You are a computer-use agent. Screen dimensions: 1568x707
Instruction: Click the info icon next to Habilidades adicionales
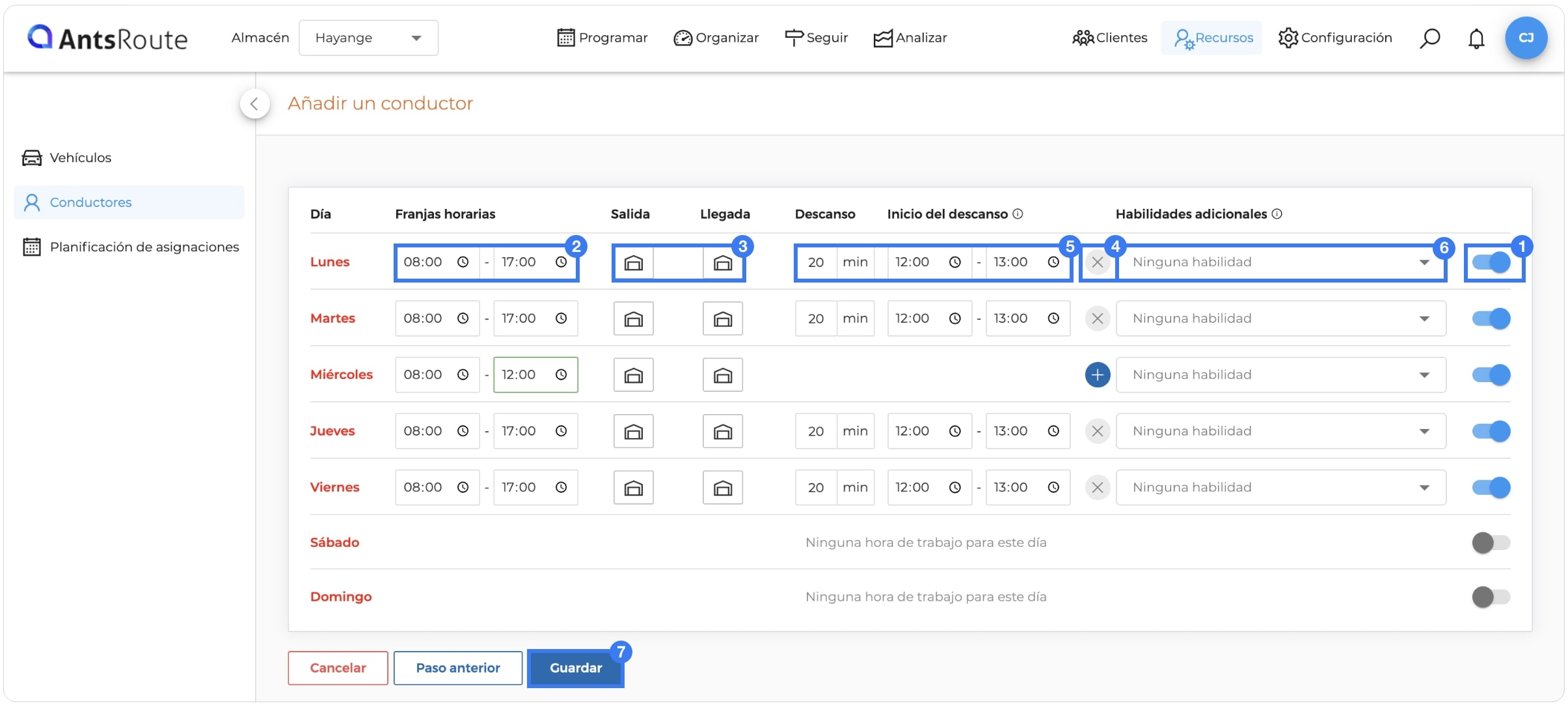click(1277, 214)
